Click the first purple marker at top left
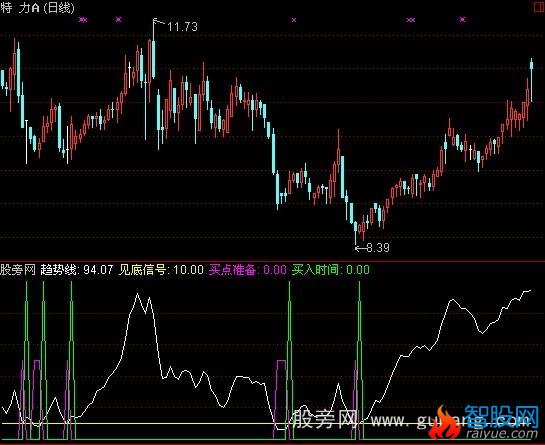 (x=83, y=20)
